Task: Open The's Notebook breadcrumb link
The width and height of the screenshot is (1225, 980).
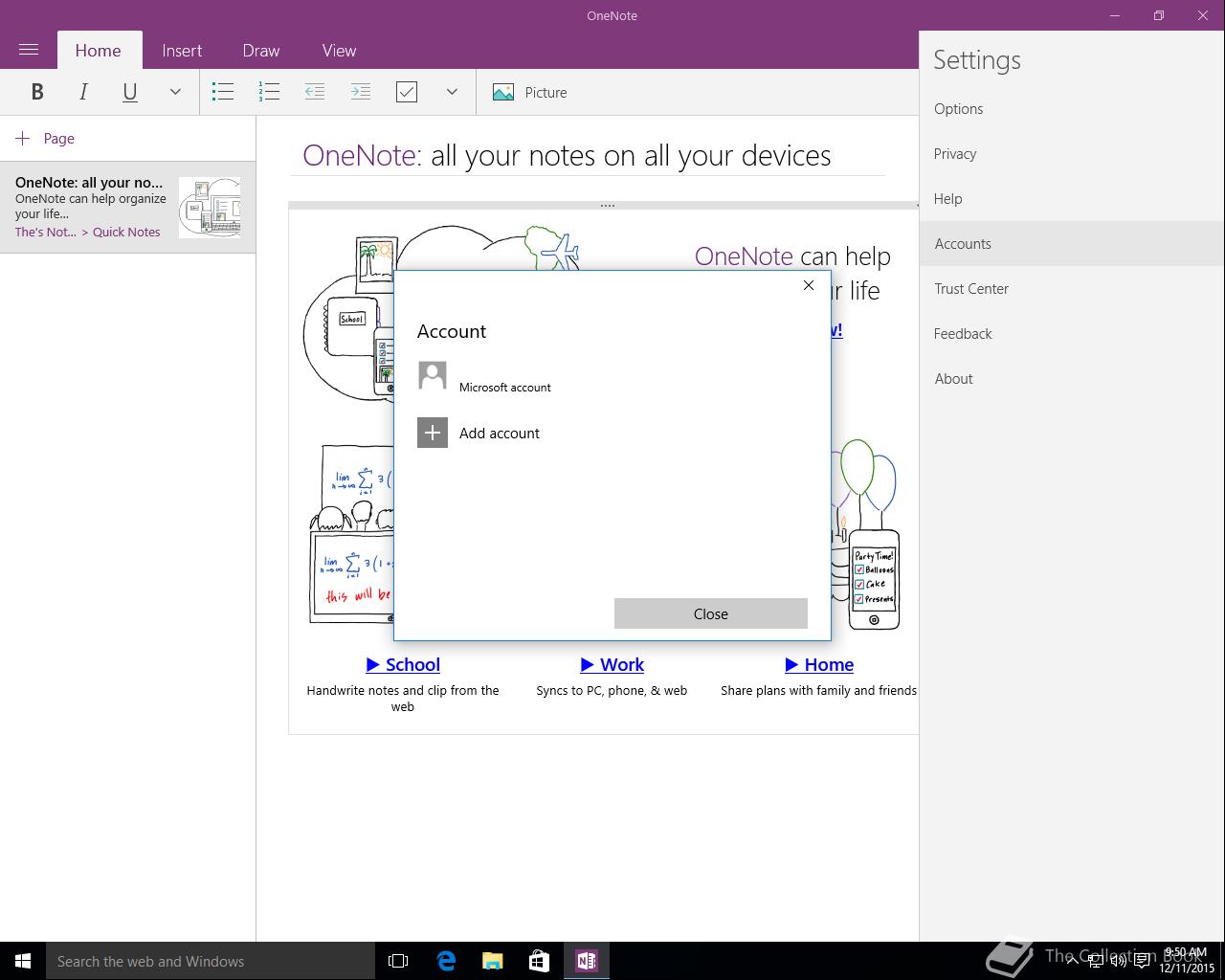Action: point(46,232)
